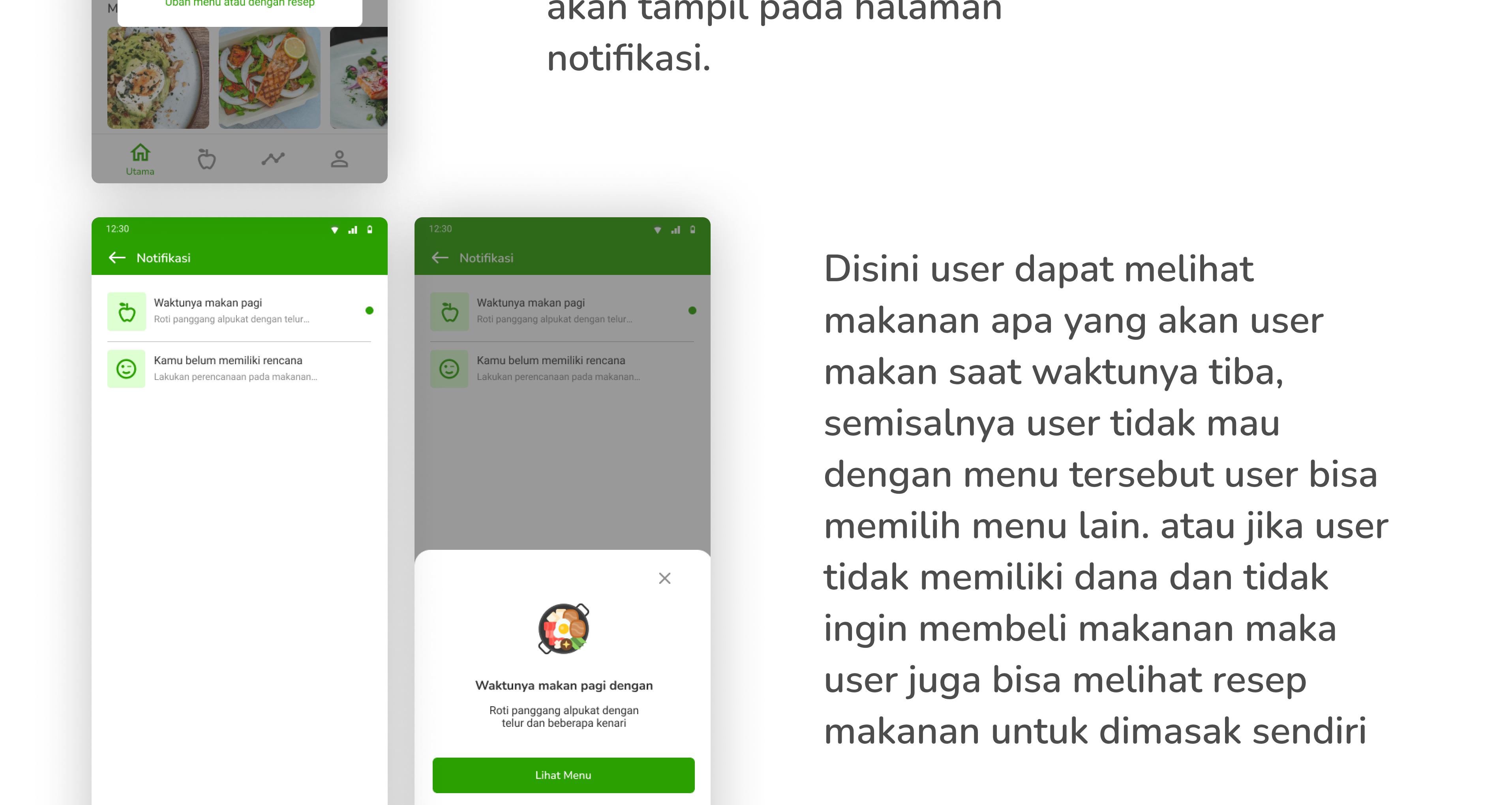This screenshot has height=805, width=1512.
Task: Open the apple meal plan tab
Action: [206, 159]
